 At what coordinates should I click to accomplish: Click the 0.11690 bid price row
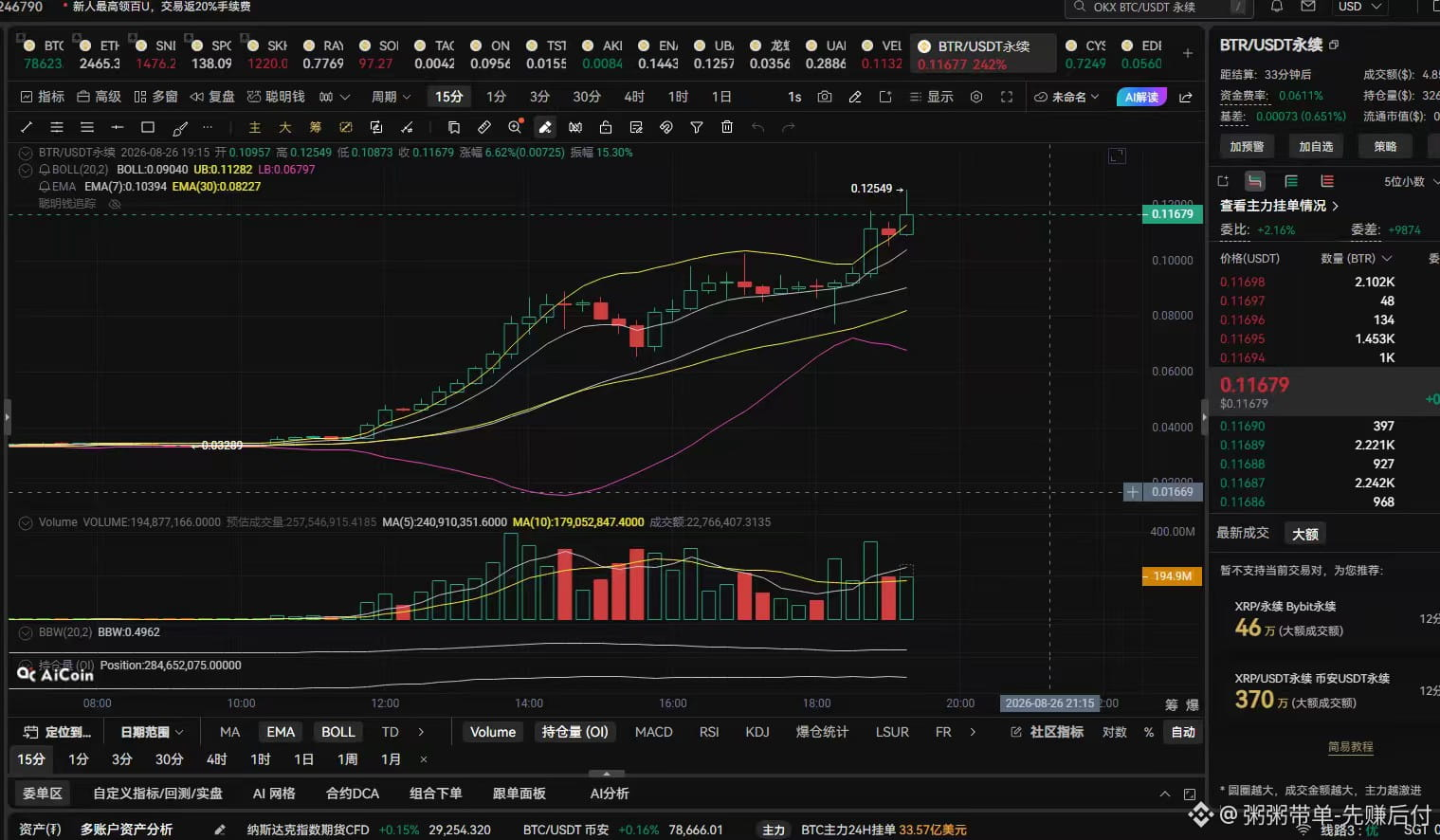coord(1325,426)
